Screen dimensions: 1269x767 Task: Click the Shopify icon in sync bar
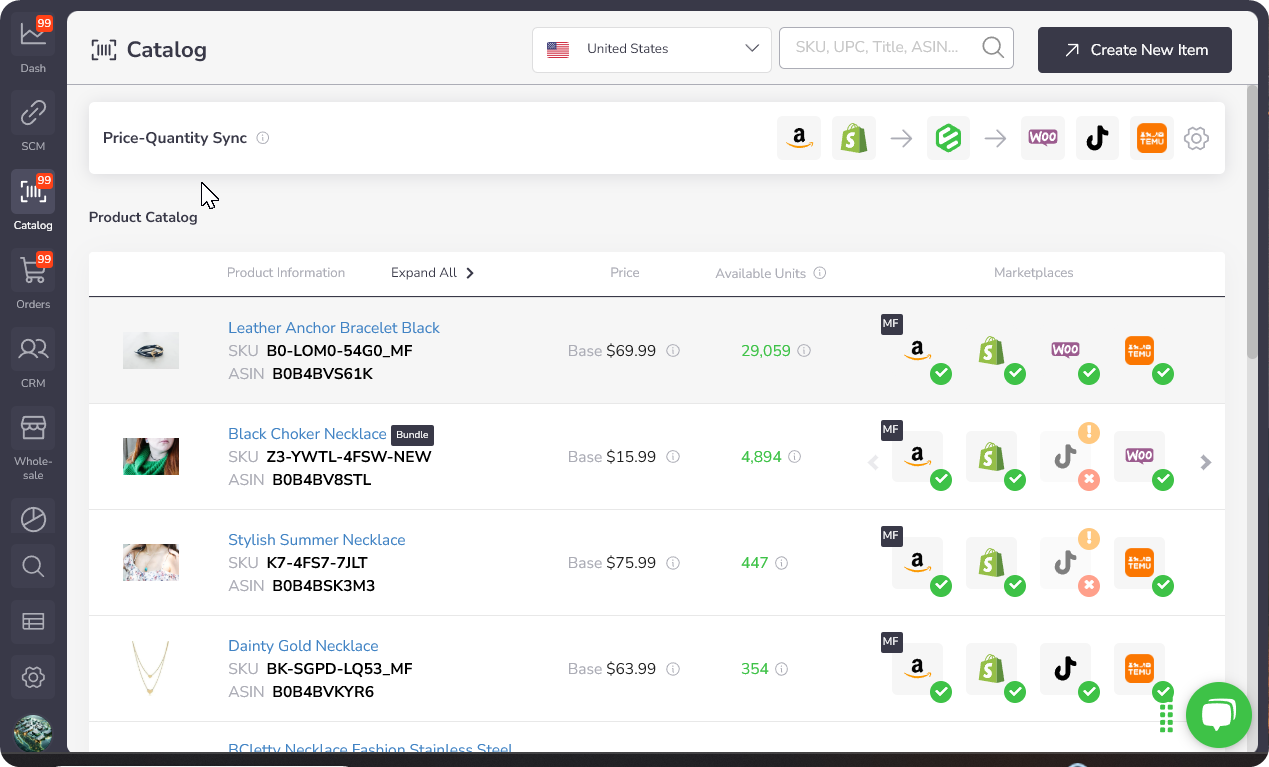[x=853, y=138]
